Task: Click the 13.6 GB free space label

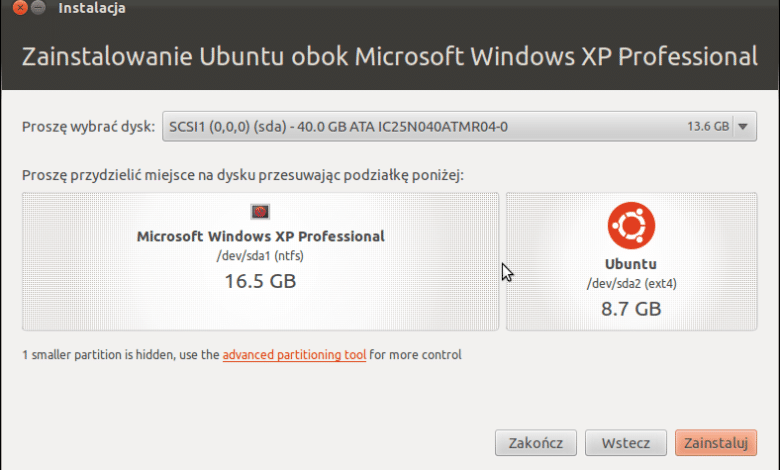Action: pos(708,126)
